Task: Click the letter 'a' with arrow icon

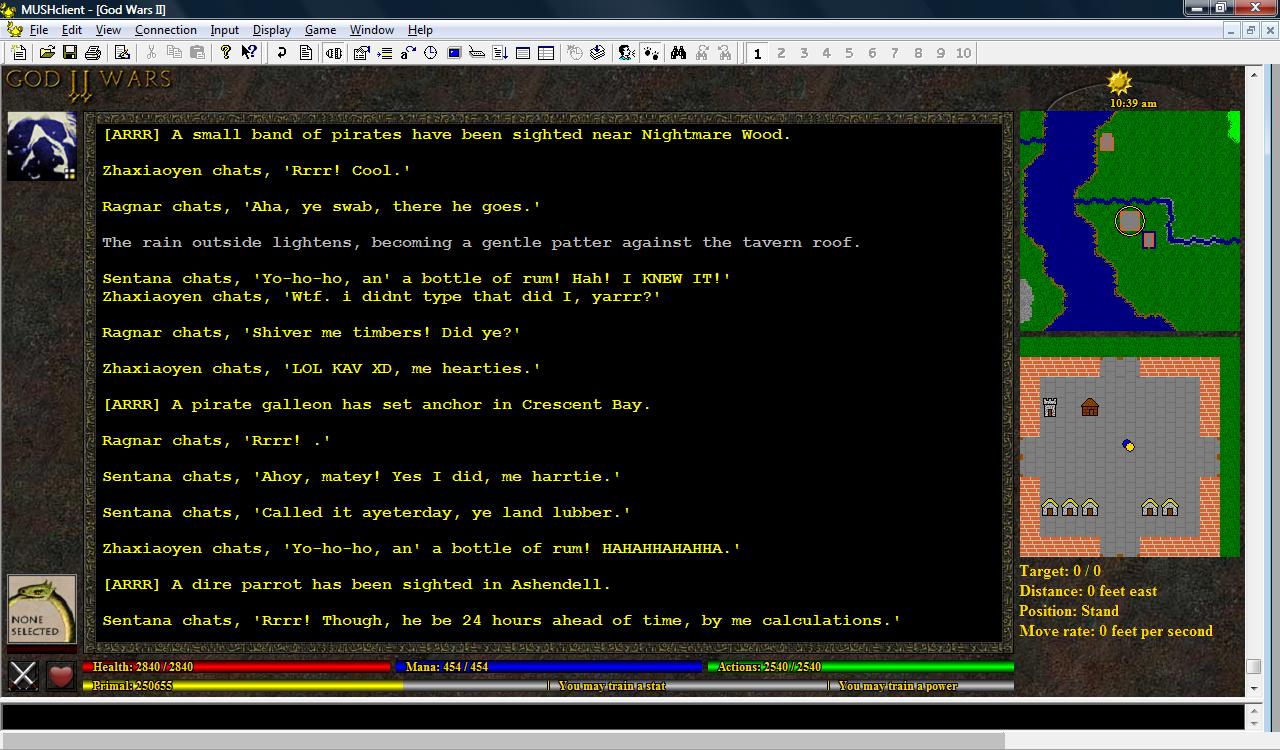Action: pyautogui.click(x=408, y=53)
